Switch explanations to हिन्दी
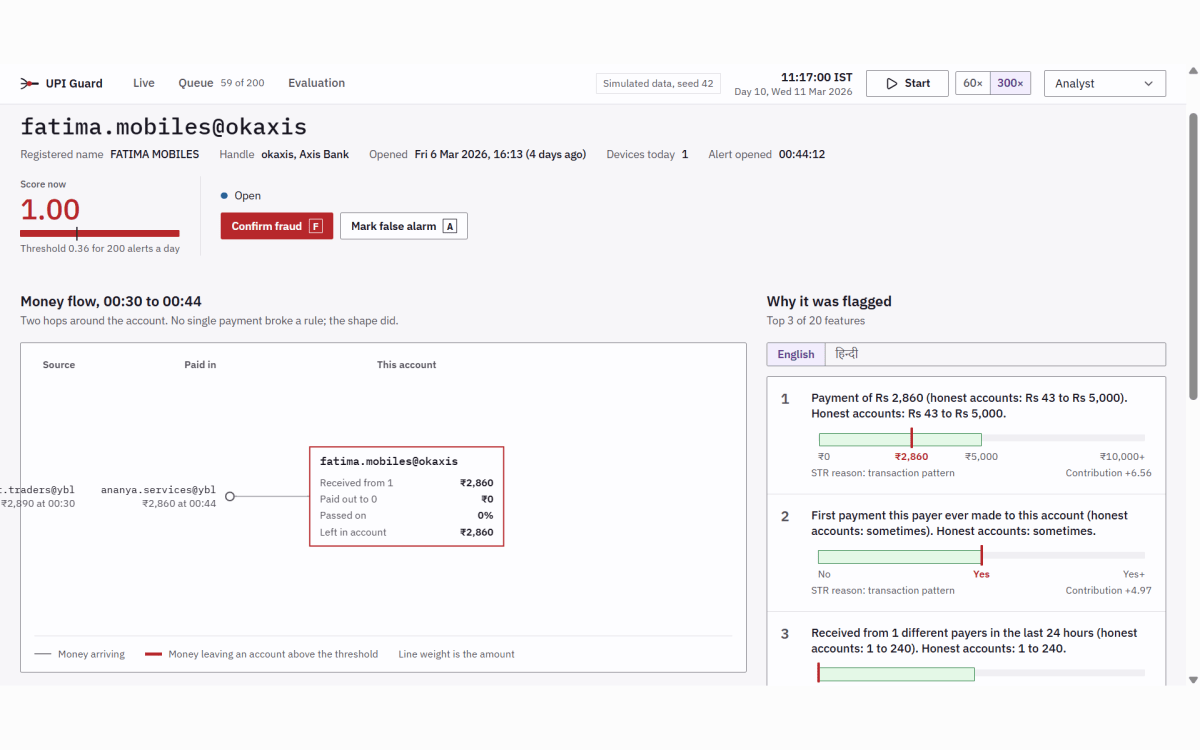The image size is (1200, 750). [x=847, y=354]
